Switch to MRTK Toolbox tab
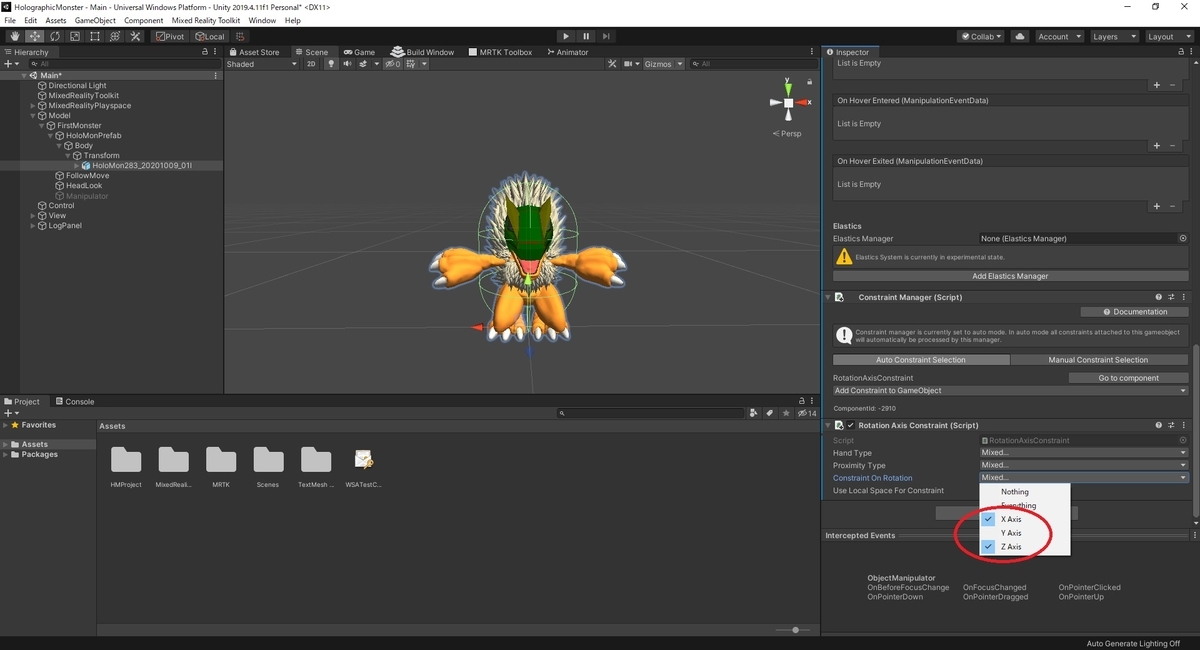The image size is (1200, 650). 502,52
